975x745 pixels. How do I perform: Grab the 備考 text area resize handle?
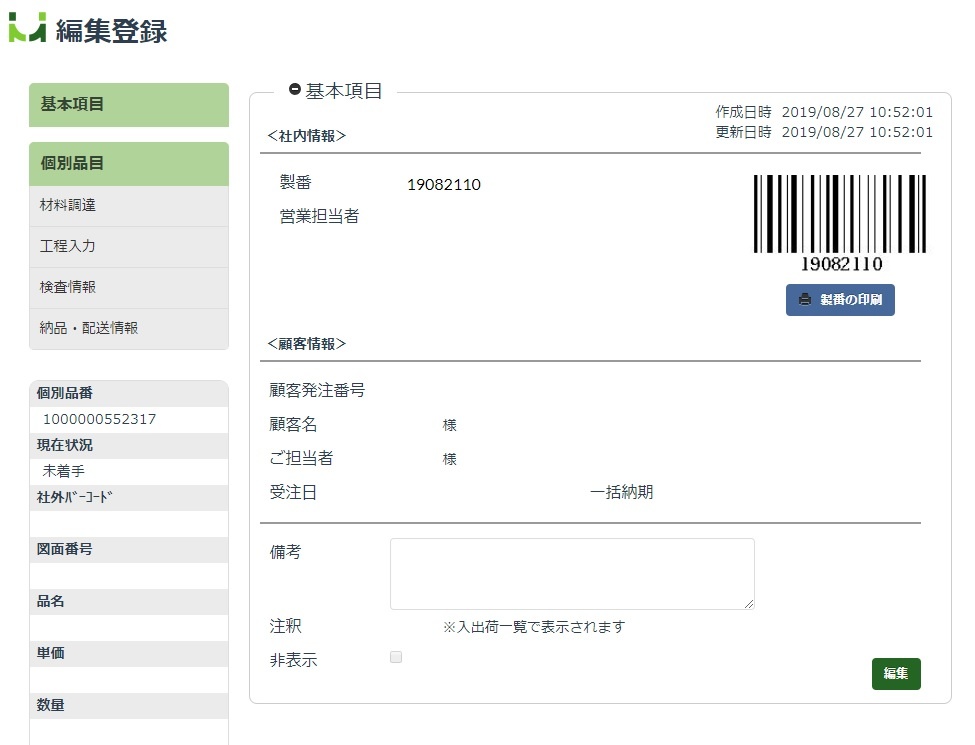749,604
